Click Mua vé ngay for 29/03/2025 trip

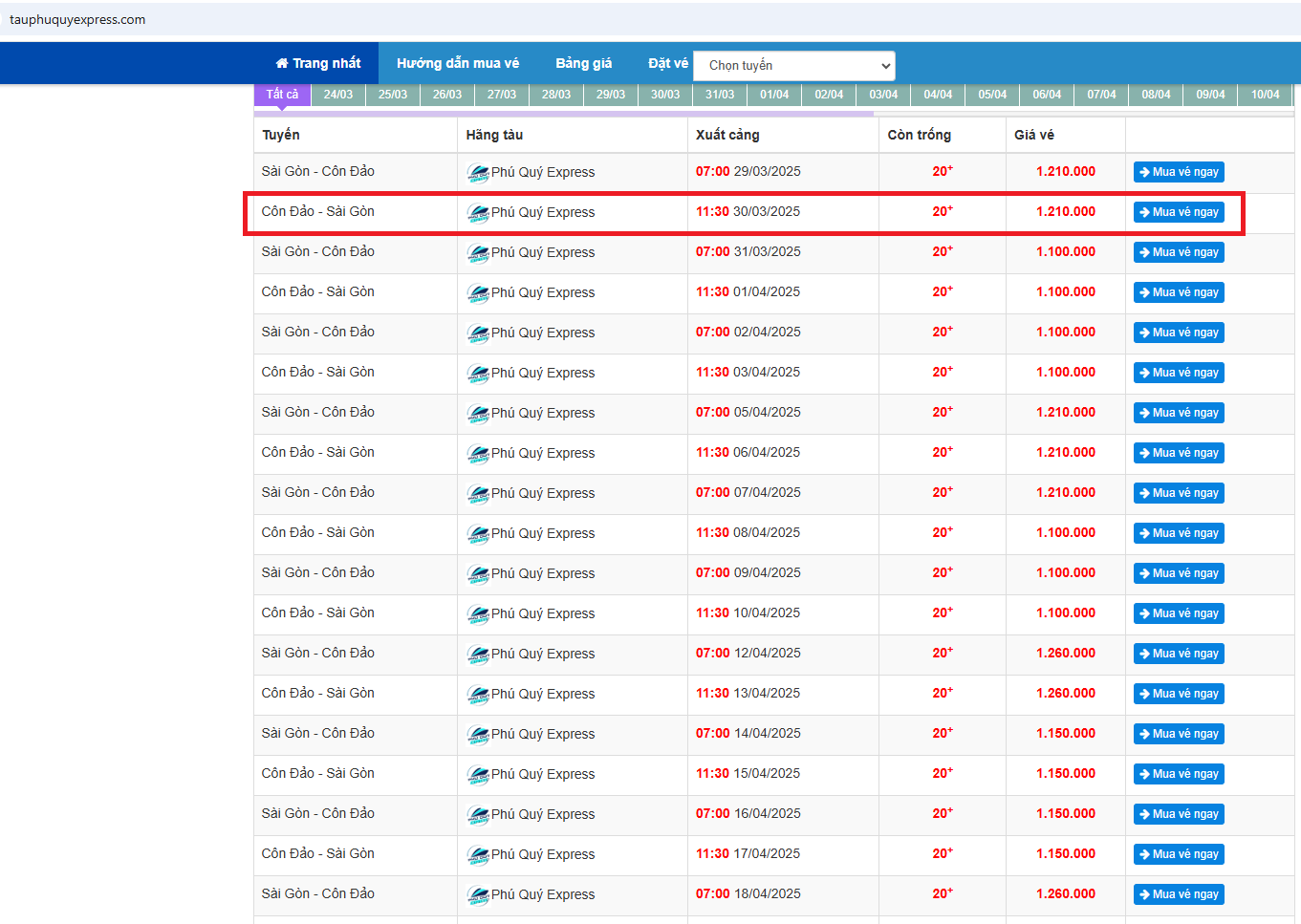tap(1179, 172)
